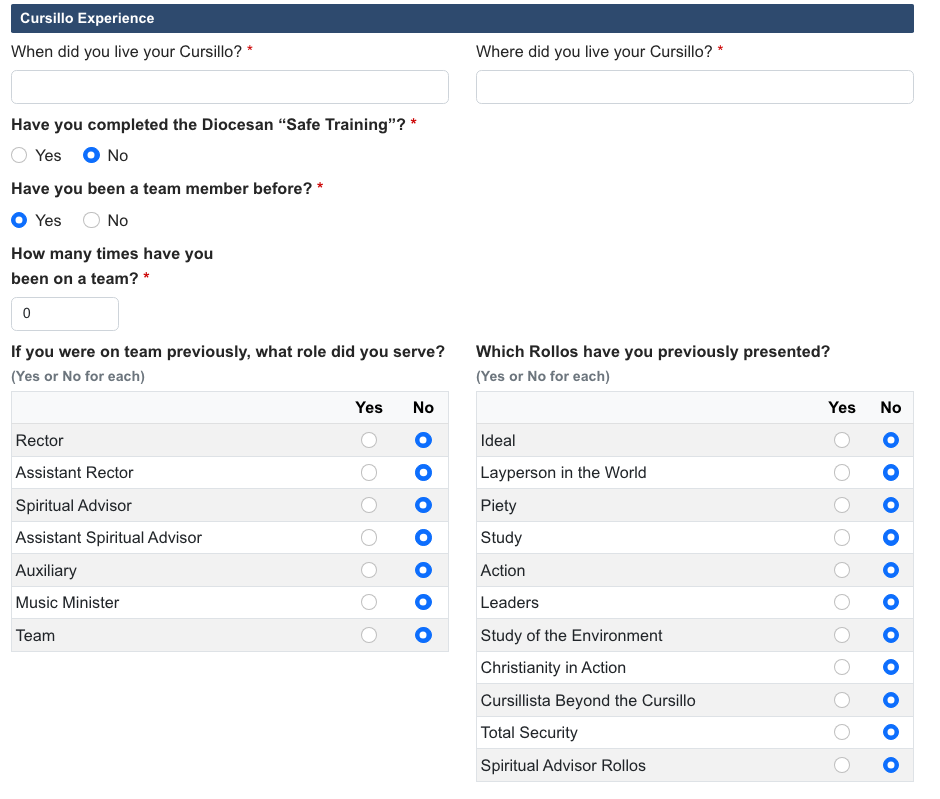Mark Yes for Total Security rollo
This screenshot has width=940, height=799.
pos(842,732)
